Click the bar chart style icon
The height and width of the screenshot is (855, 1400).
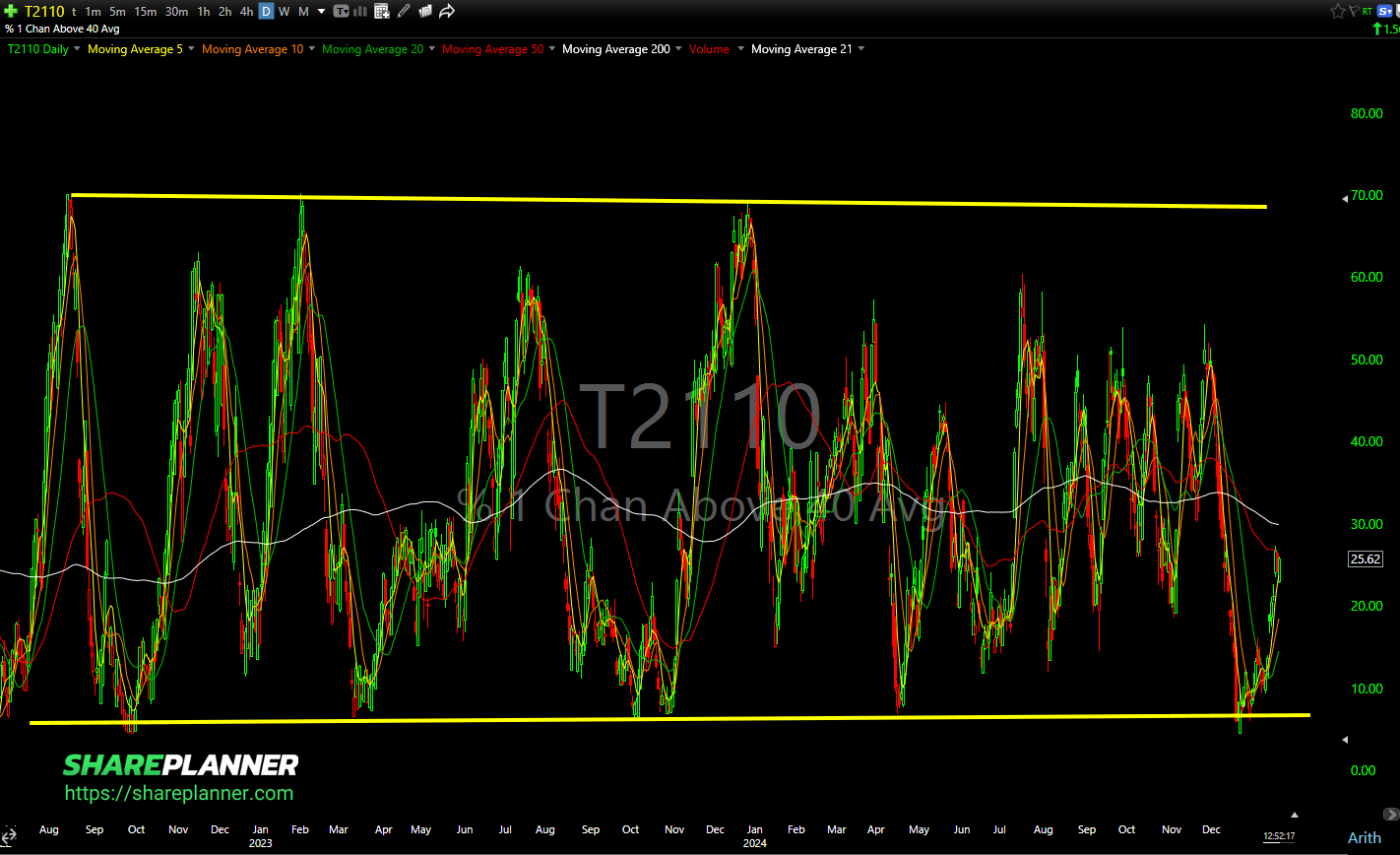[x=360, y=12]
